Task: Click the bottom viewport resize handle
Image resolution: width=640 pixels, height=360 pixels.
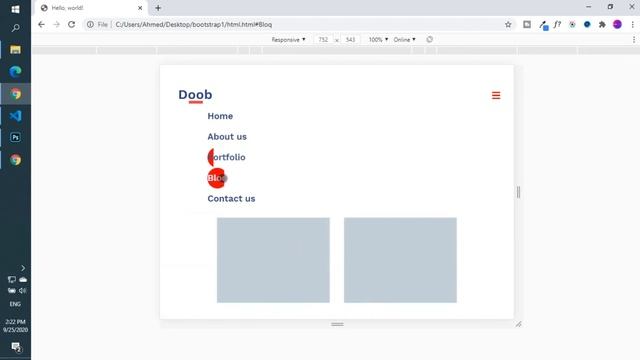Action: [337, 324]
